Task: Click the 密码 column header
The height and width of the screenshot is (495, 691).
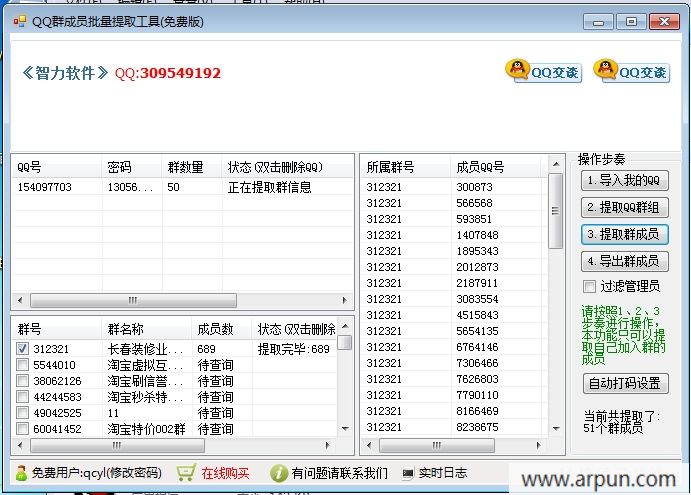Action: 132,167
